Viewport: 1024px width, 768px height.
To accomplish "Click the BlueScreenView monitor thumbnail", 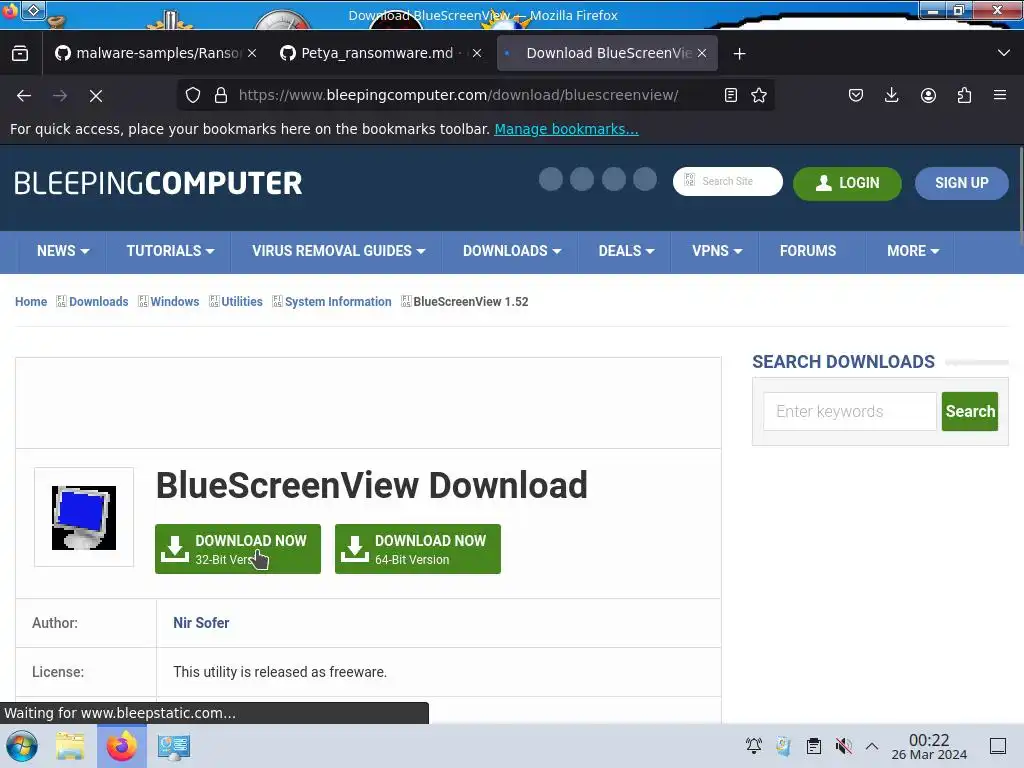I will tap(84, 517).
